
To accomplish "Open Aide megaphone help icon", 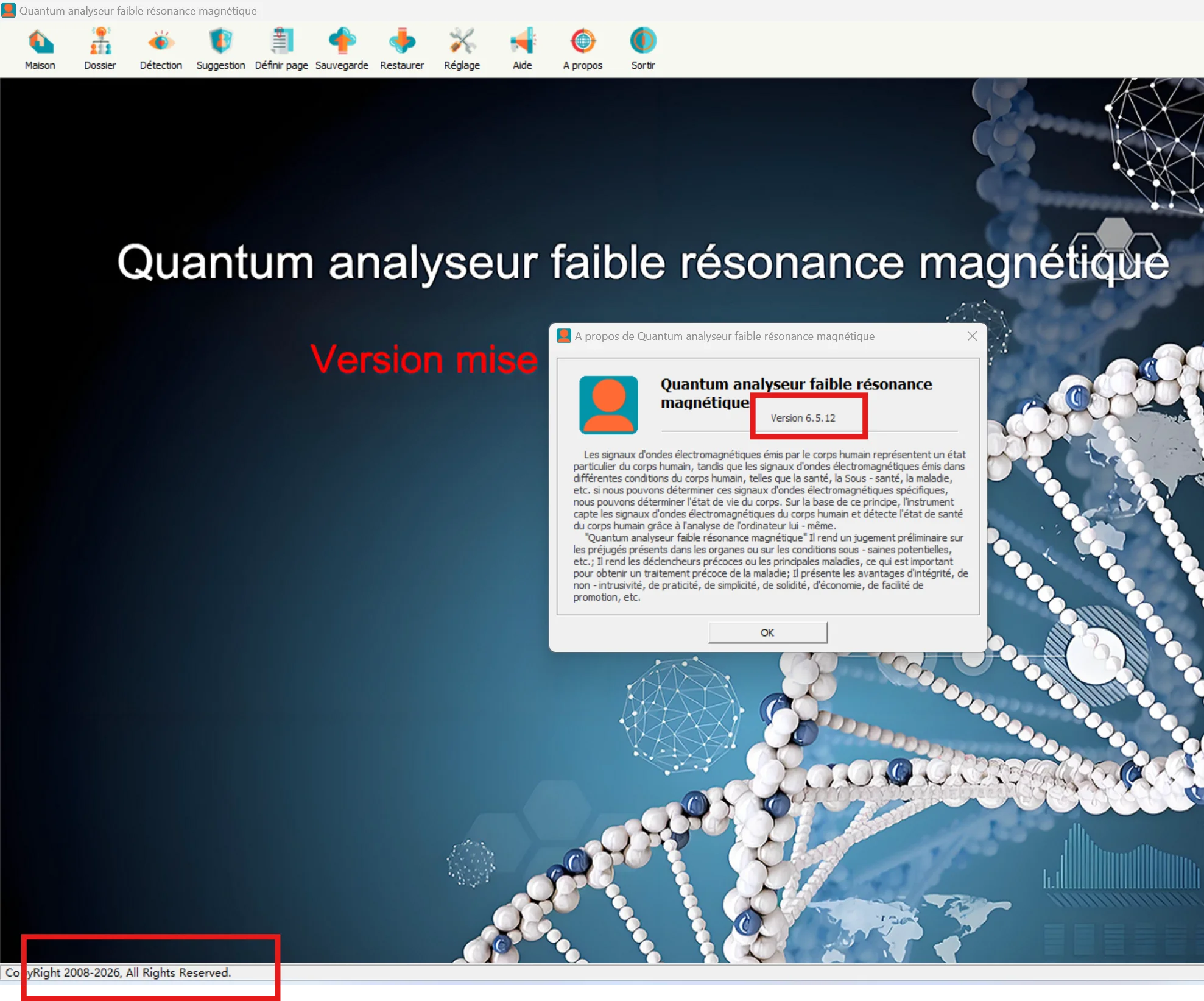I will tap(523, 42).
